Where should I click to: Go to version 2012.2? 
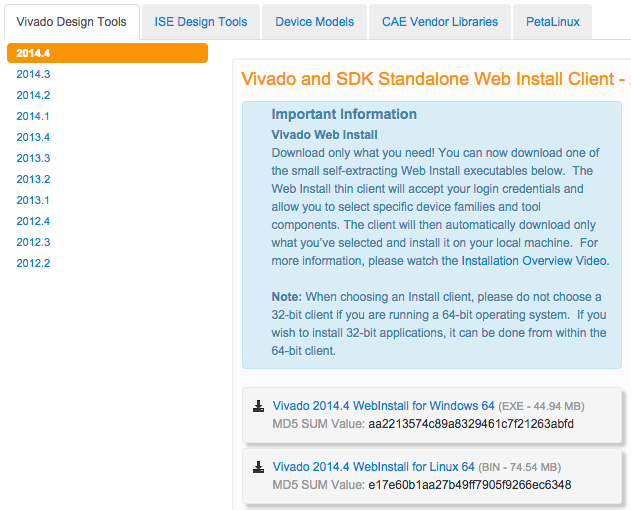(x=33, y=263)
